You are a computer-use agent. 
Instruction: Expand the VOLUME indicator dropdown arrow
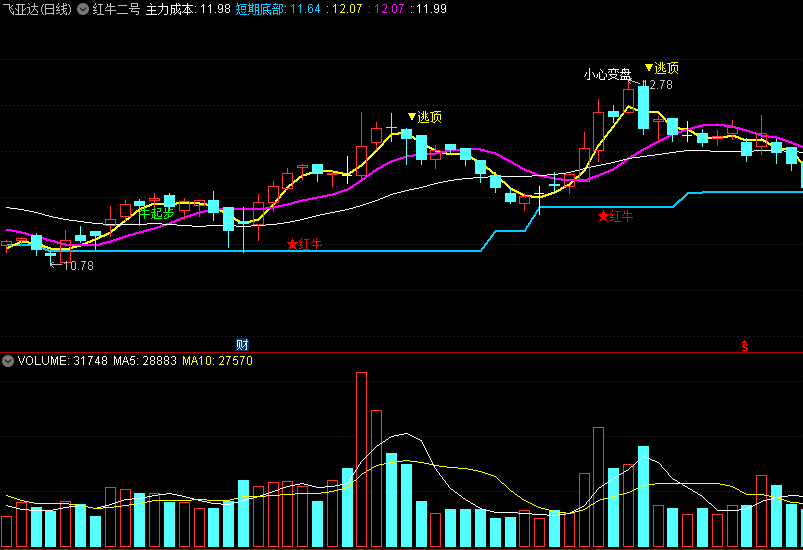[x=8, y=361]
